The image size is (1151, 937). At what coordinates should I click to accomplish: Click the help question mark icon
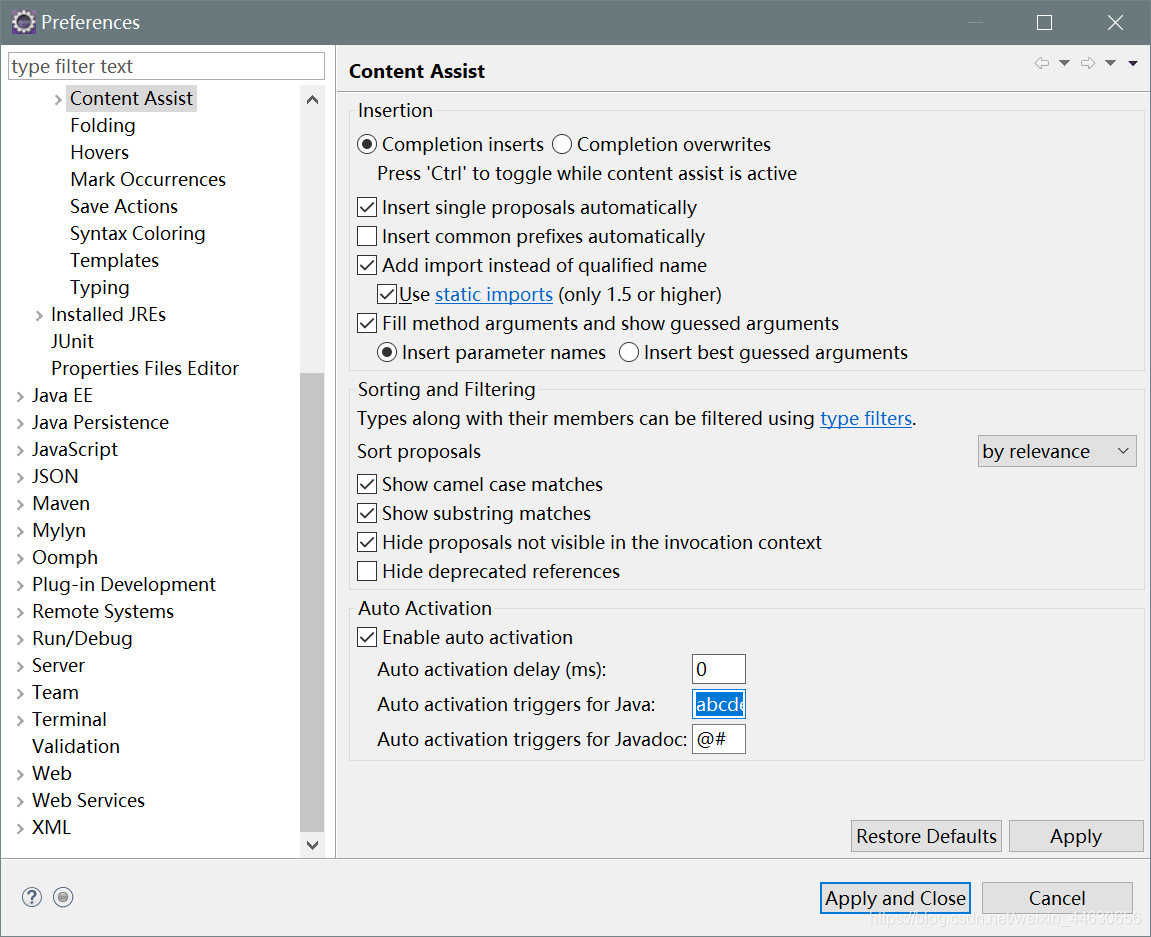pyautogui.click(x=32, y=897)
